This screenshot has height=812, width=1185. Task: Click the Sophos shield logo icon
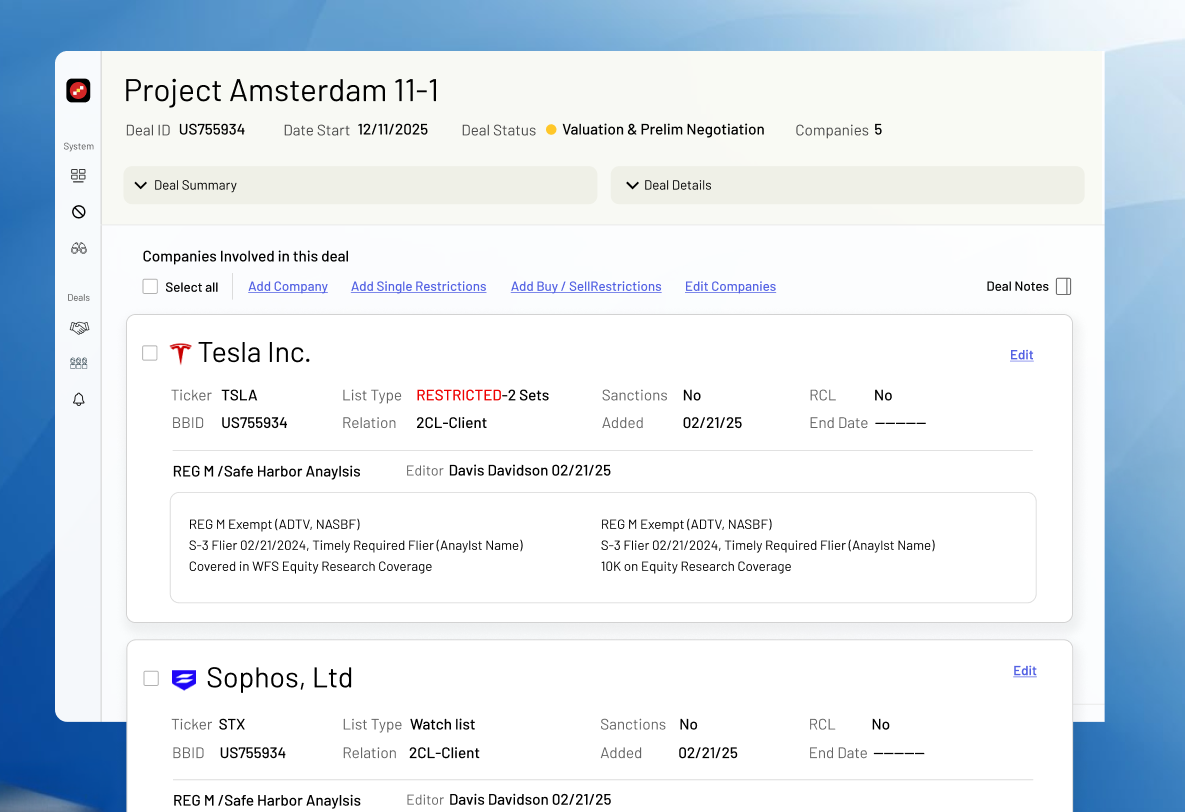point(184,679)
